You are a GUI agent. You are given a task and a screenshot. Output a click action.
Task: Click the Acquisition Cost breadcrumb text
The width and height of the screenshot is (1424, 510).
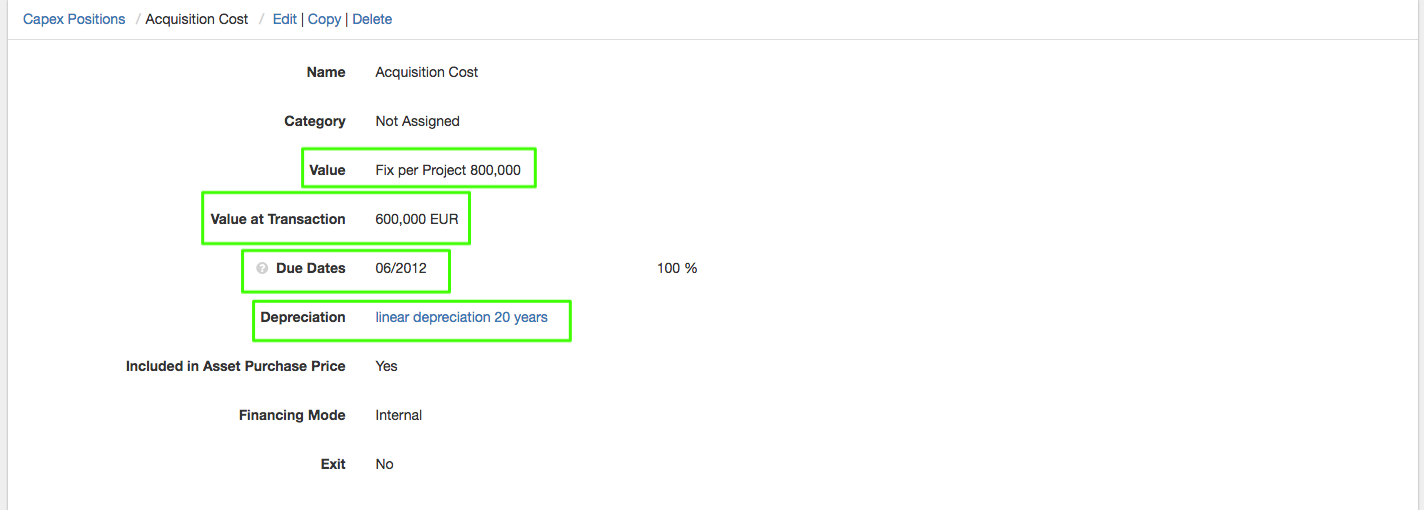click(197, 19)
